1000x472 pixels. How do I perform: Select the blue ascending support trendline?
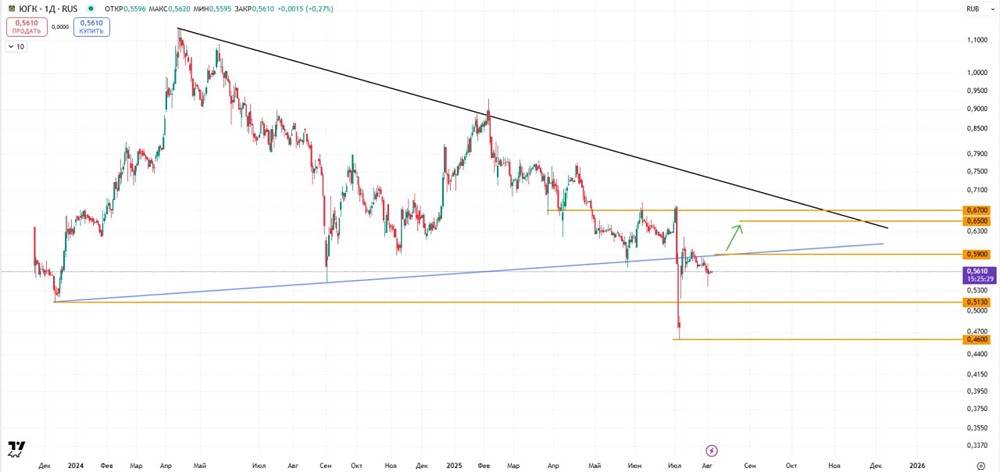click(x=469, y=273)
